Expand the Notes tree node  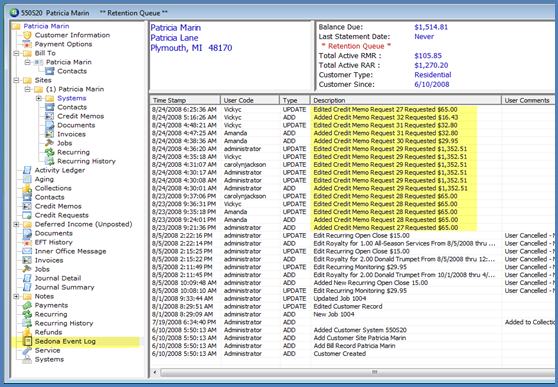click(x=16, y=297)
